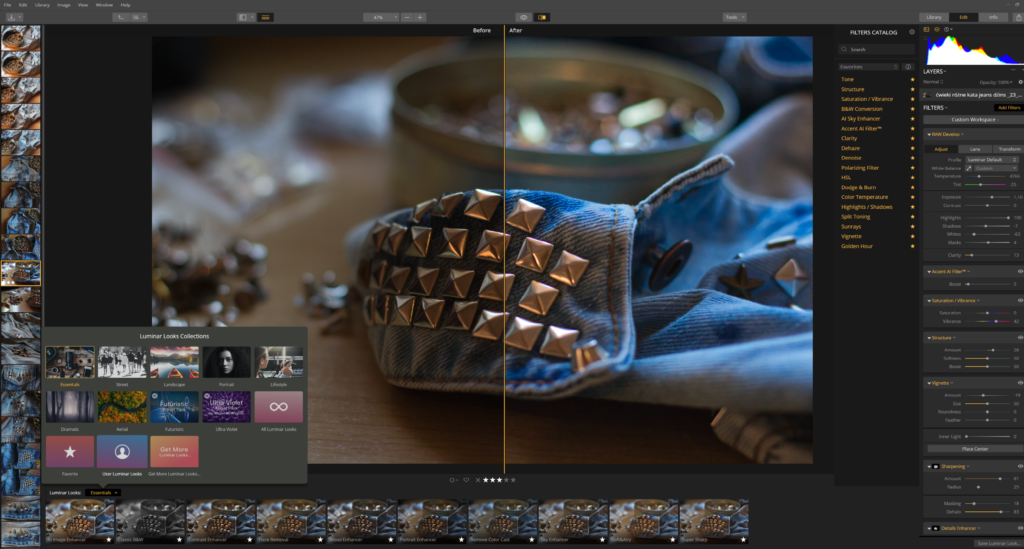Image resolution: width=1024 pixels, height=549 pixels.
Task: Toggle Vignette filter visibility eye
Action: pos(1020,383)
